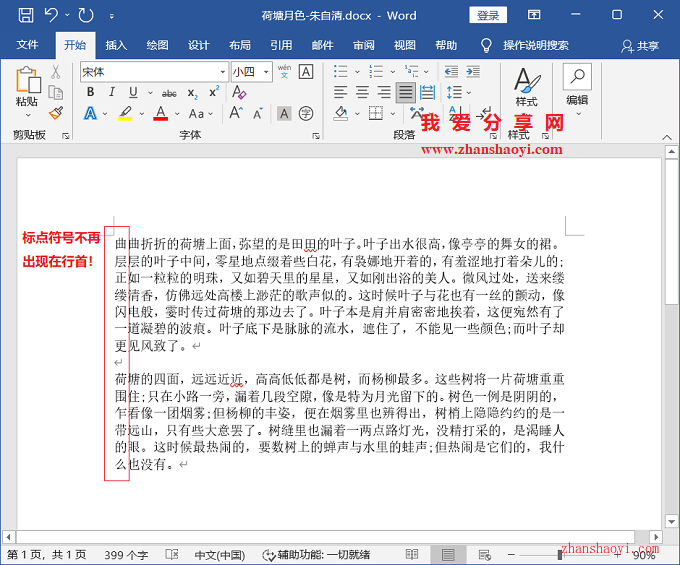Click the zoom slider handle
Viewport: 680px width, 565px height.
tap(560, 555)
